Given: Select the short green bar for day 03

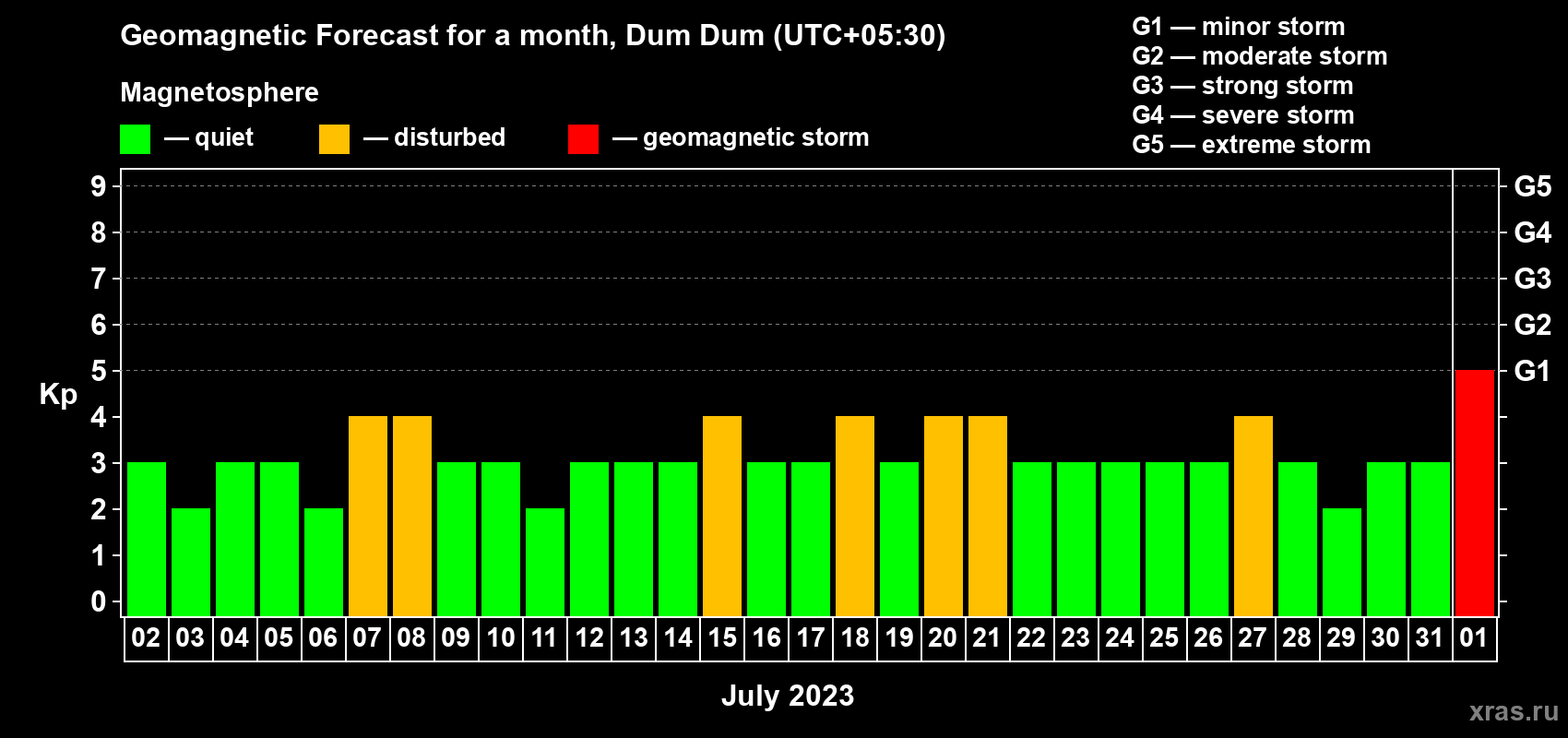Looking at the screenshot, I should point(191,562).
